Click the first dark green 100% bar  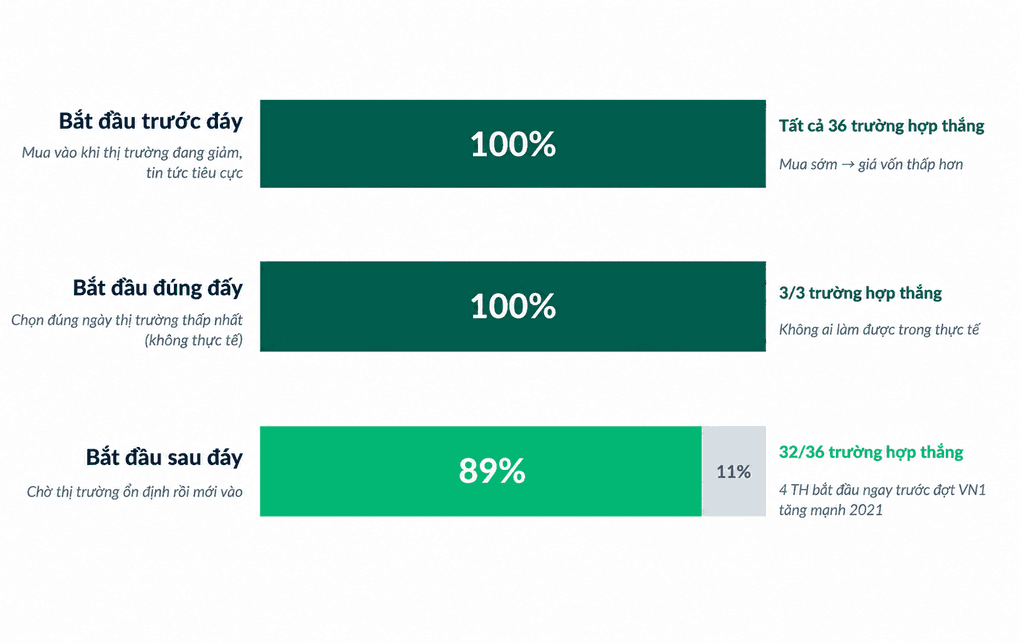click(513, 144)
